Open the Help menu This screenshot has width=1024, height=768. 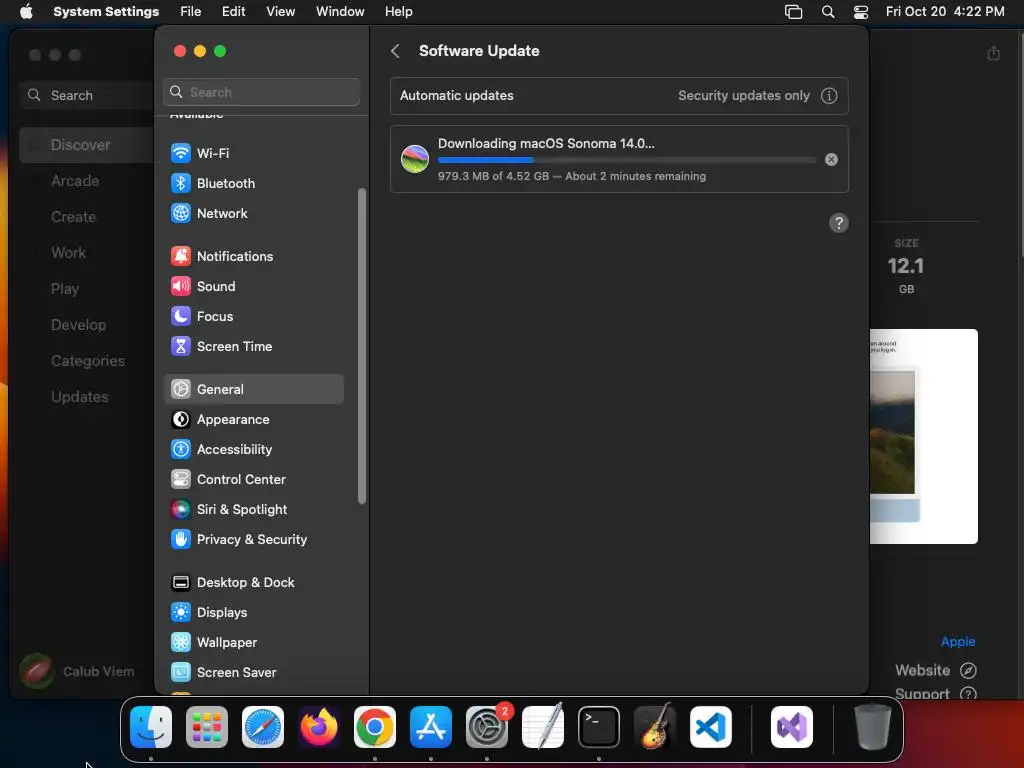398,12
